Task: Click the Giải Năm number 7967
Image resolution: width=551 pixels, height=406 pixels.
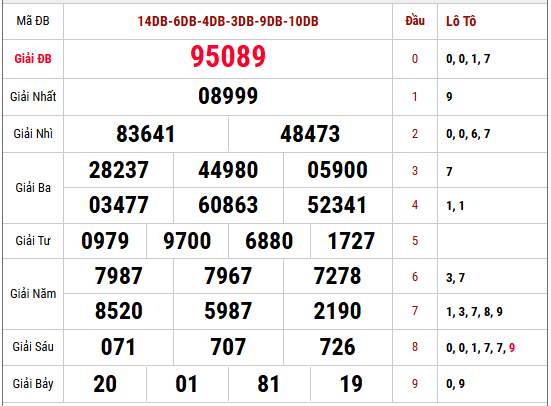Action: pyautogui.click(x=228, y=276)
